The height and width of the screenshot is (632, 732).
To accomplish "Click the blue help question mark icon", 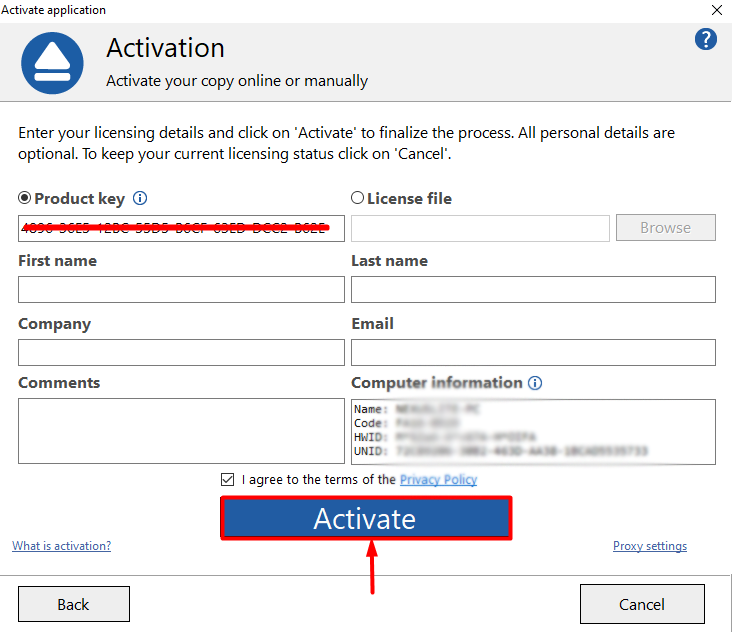I will pos(706,40).
